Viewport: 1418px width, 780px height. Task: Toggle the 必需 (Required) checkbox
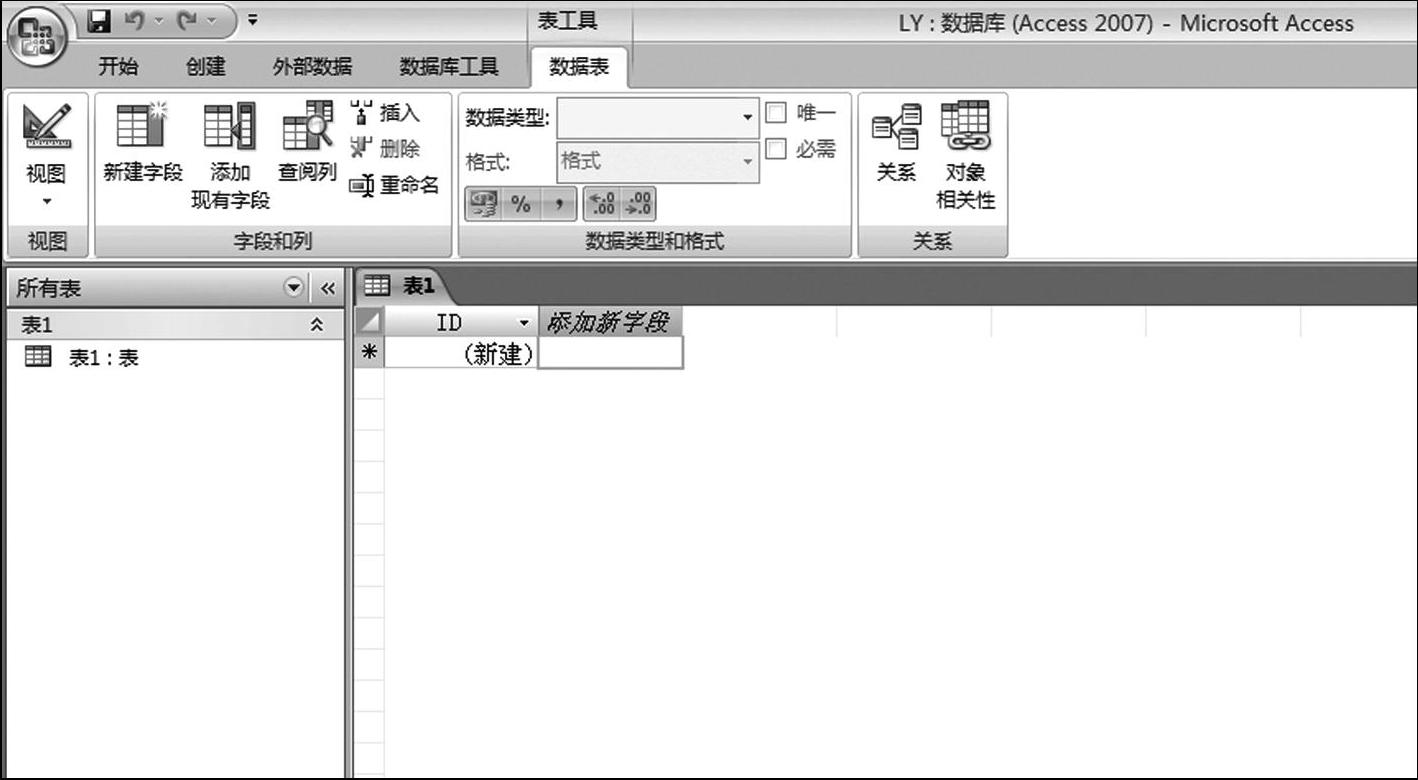click(x=776, y=149)
